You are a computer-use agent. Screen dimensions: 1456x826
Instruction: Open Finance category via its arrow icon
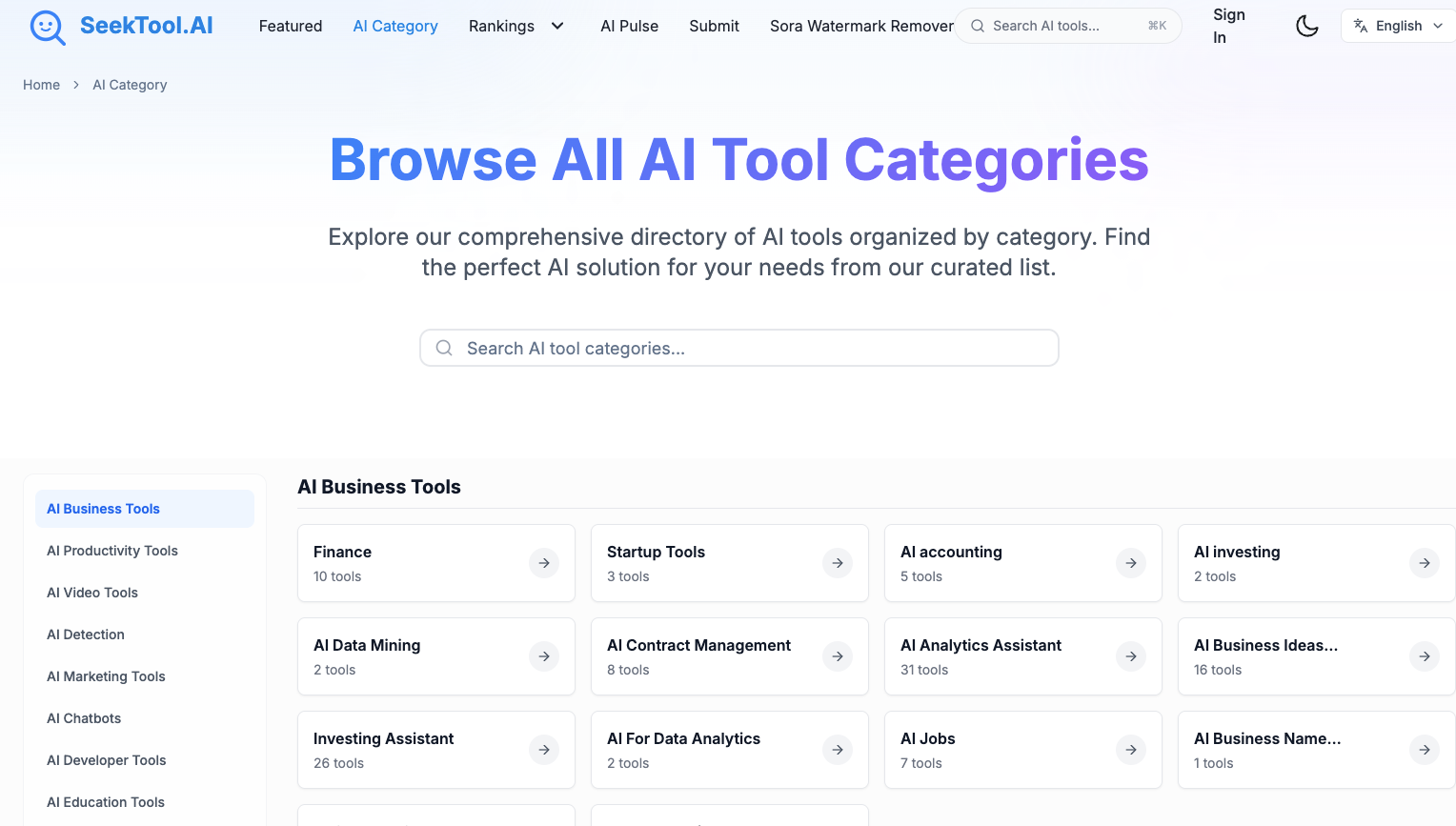[544, 563]
